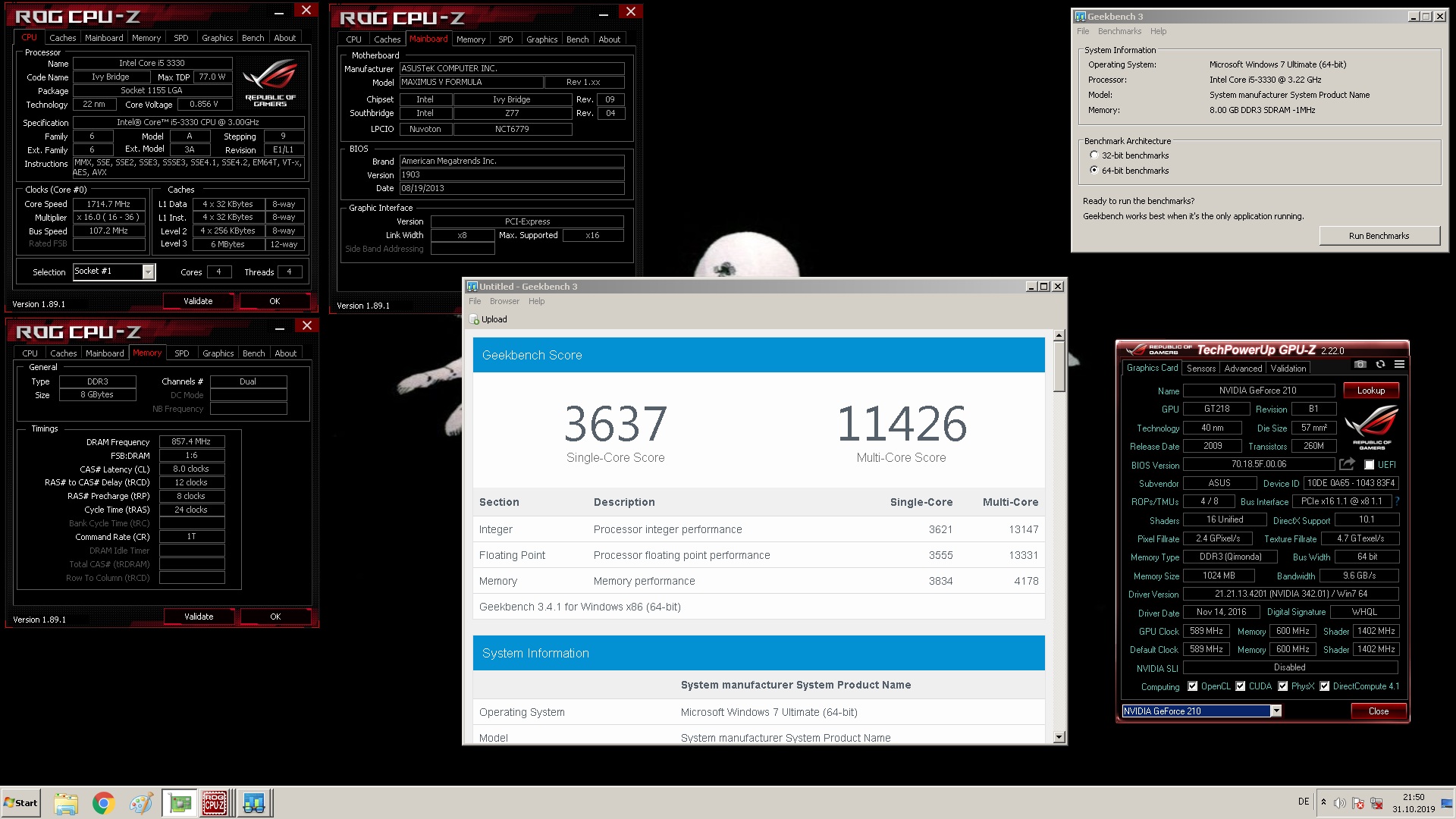Open the volume speaker tray icon
Viewport: 1456px width, 819px height.
[x=1339, y=803]
